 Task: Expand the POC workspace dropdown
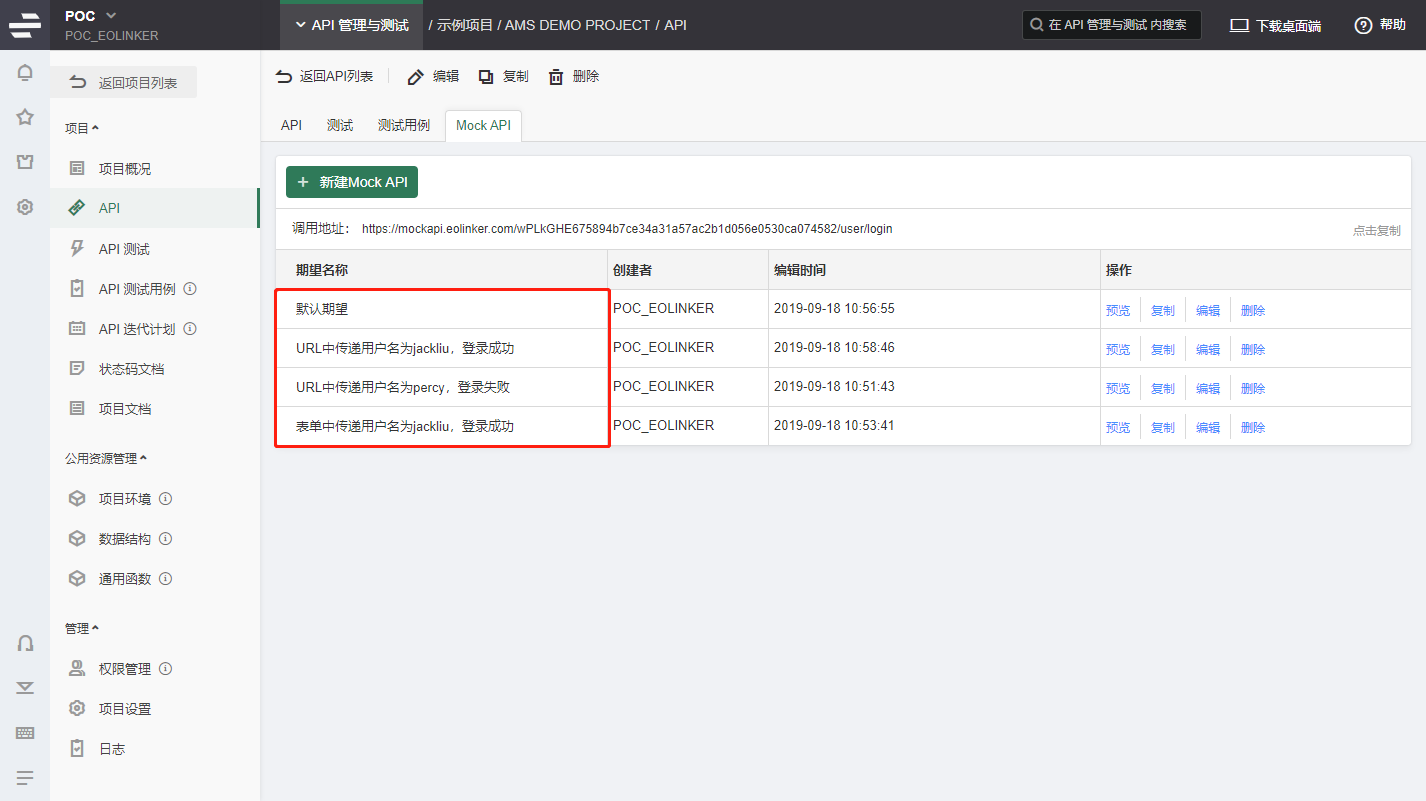tap(110, 15)
